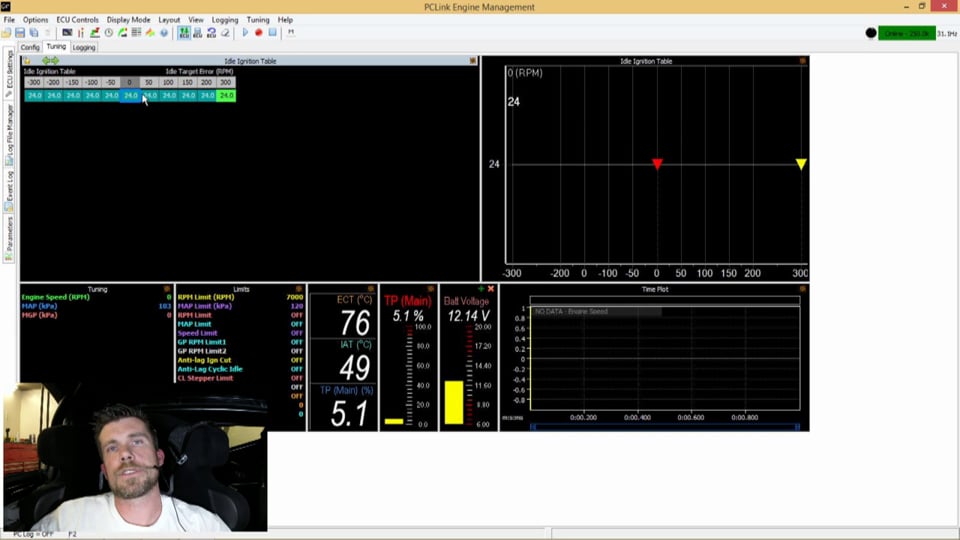Image resolution: width=960 pixels, height=540 pixels.
Task: Click the ECT temperature value 76
Action: 355,323
